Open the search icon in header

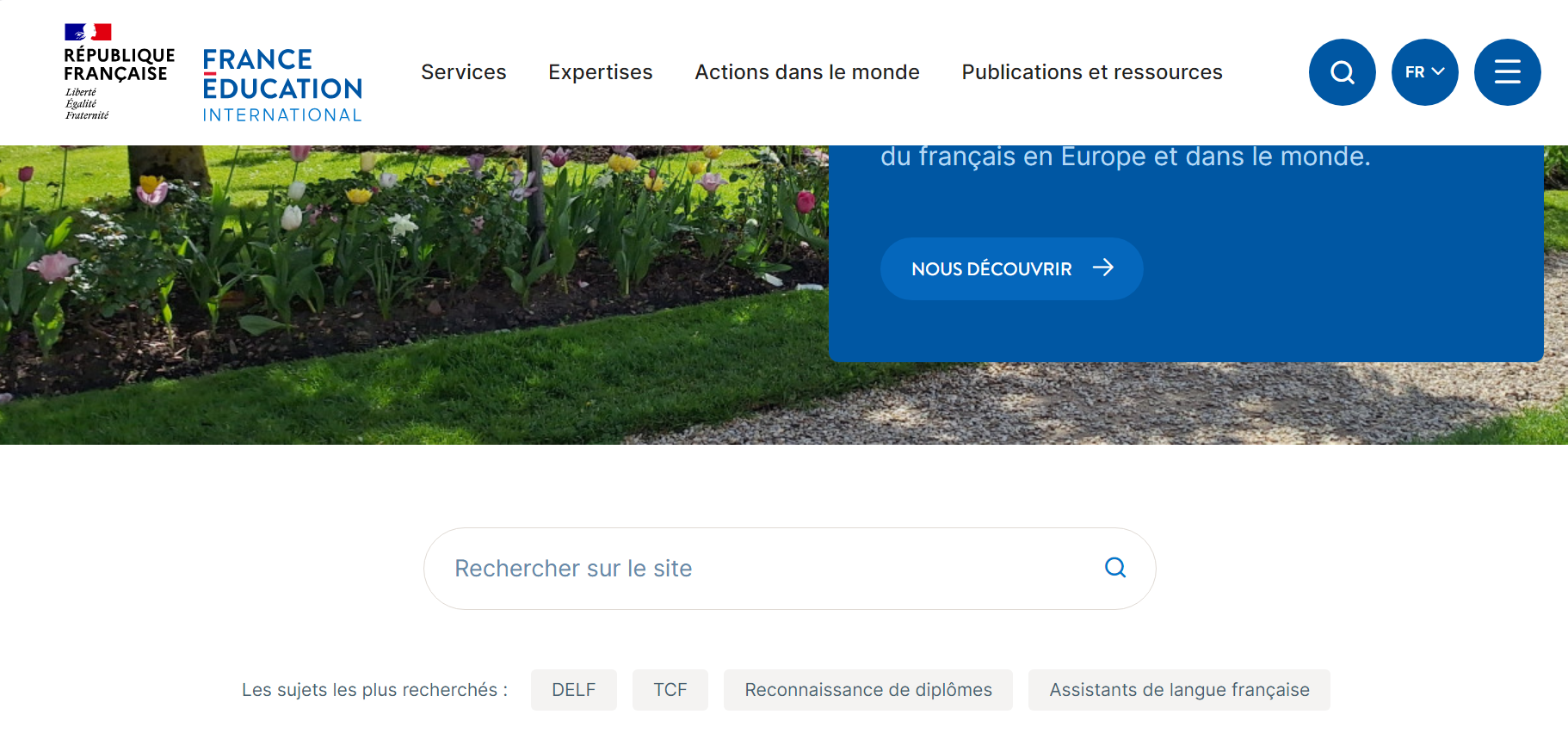click(1342, 72)
